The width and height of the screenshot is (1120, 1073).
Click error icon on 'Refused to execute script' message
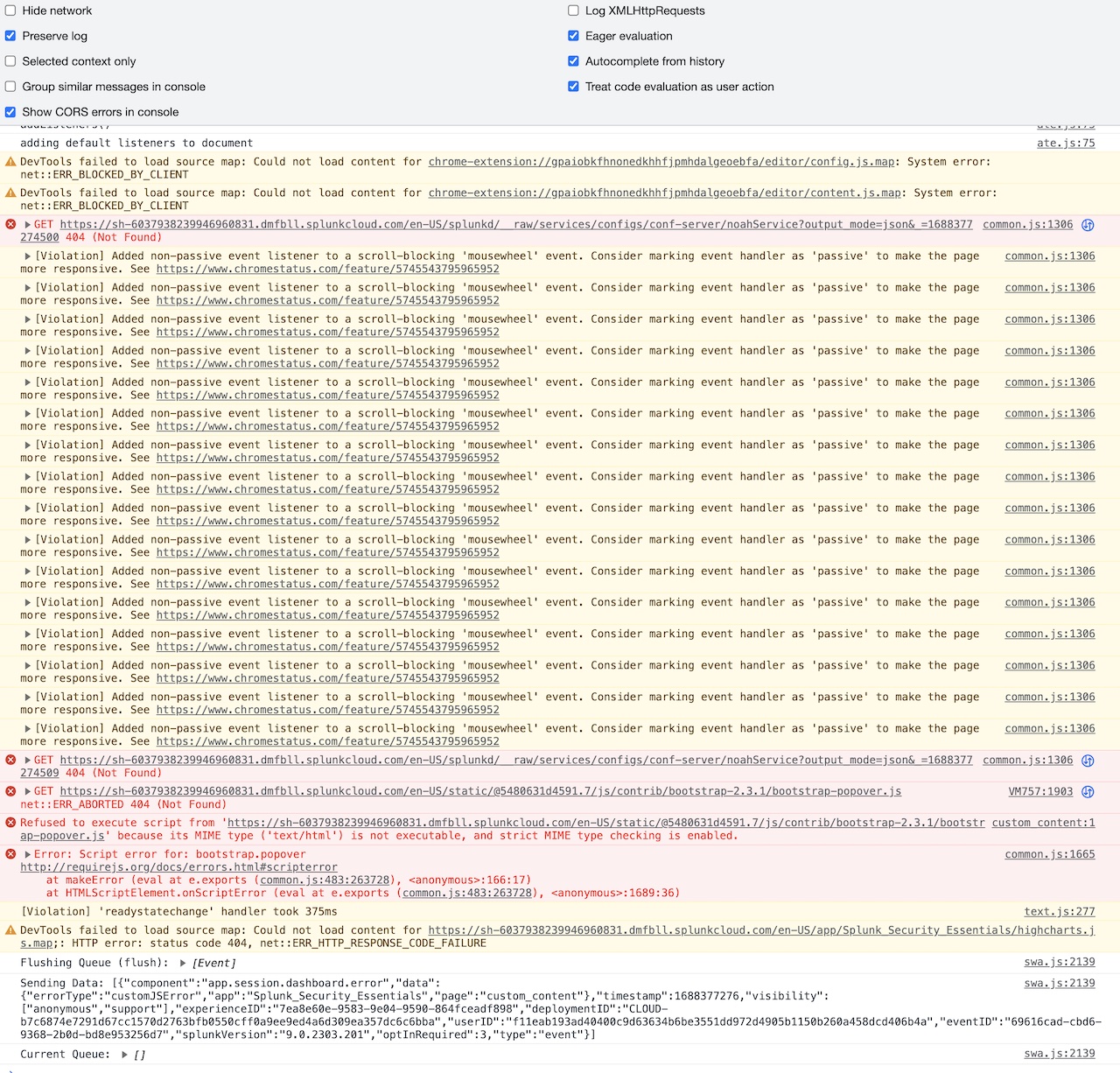(10, 823)
